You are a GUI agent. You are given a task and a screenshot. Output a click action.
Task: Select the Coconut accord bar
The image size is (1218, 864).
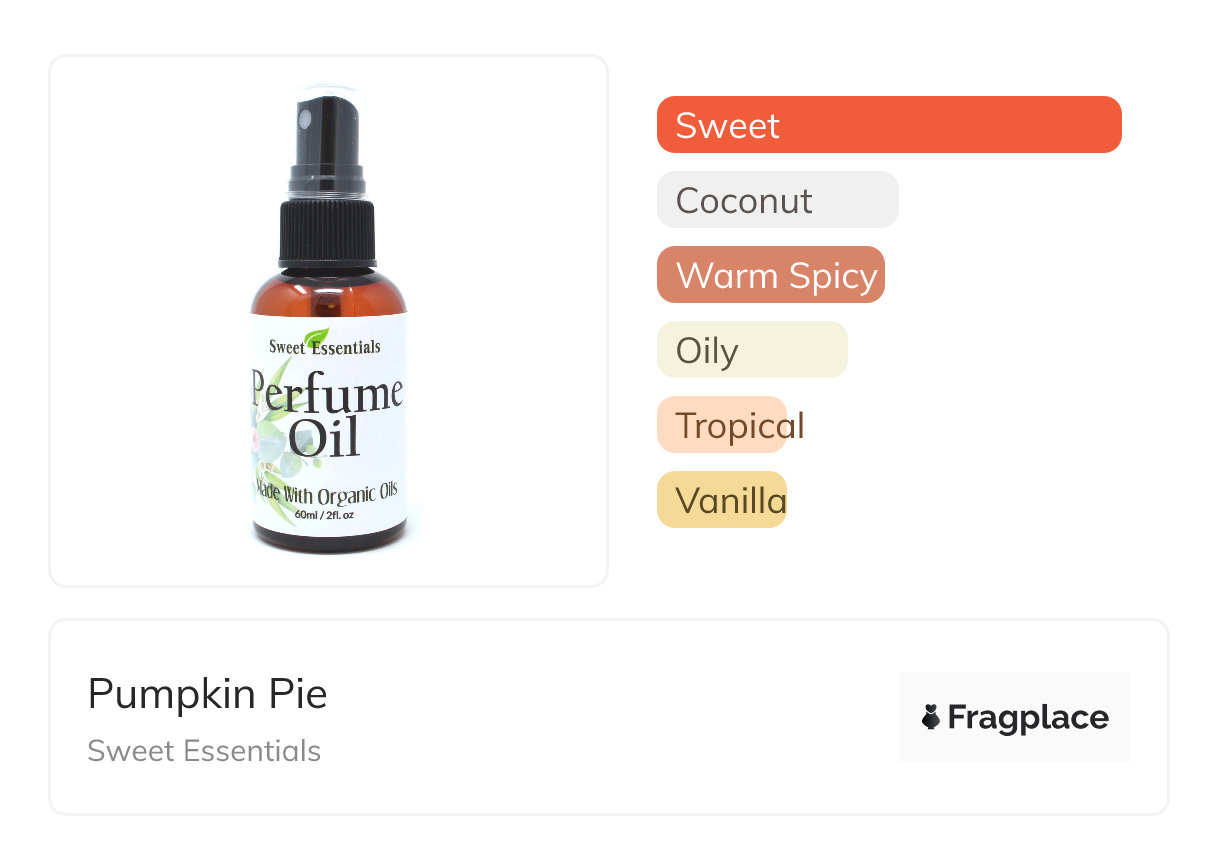[778, 200]
